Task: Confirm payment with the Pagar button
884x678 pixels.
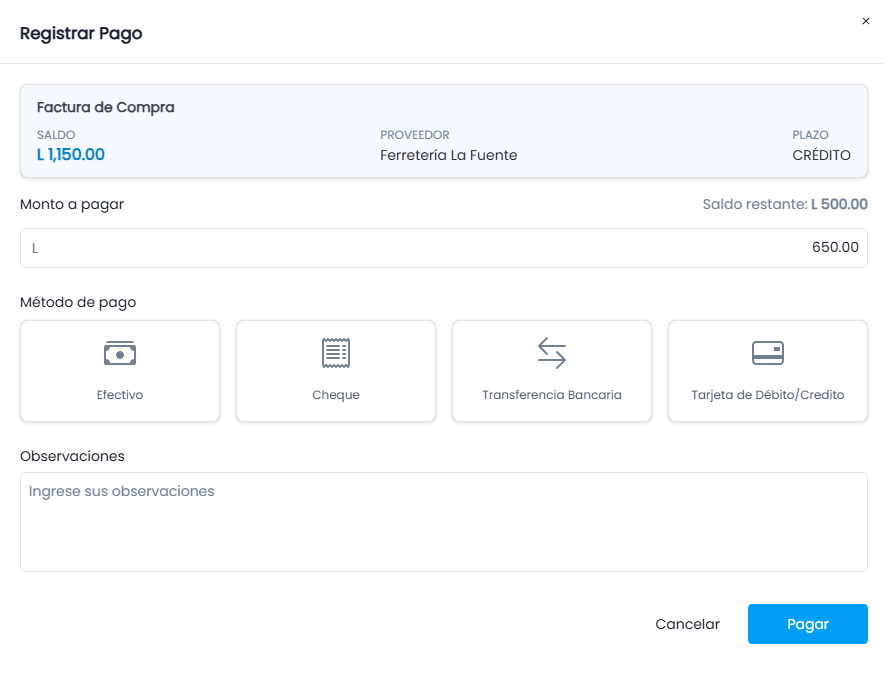Action: point(808,624)
